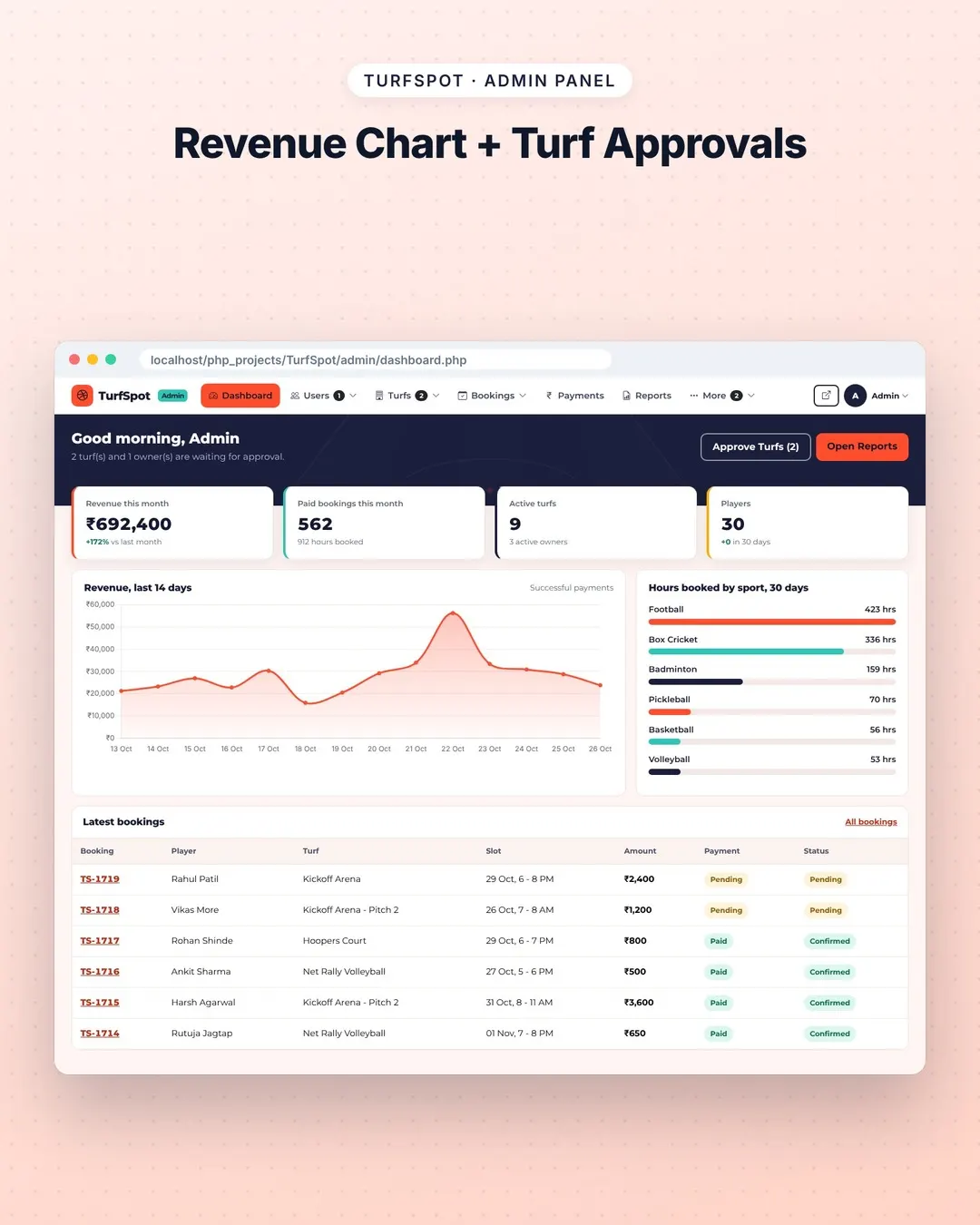The width and height of the screenshot is (980, 1225).
Task: Click the More badge count 2
Action: [x=737, y=396]
